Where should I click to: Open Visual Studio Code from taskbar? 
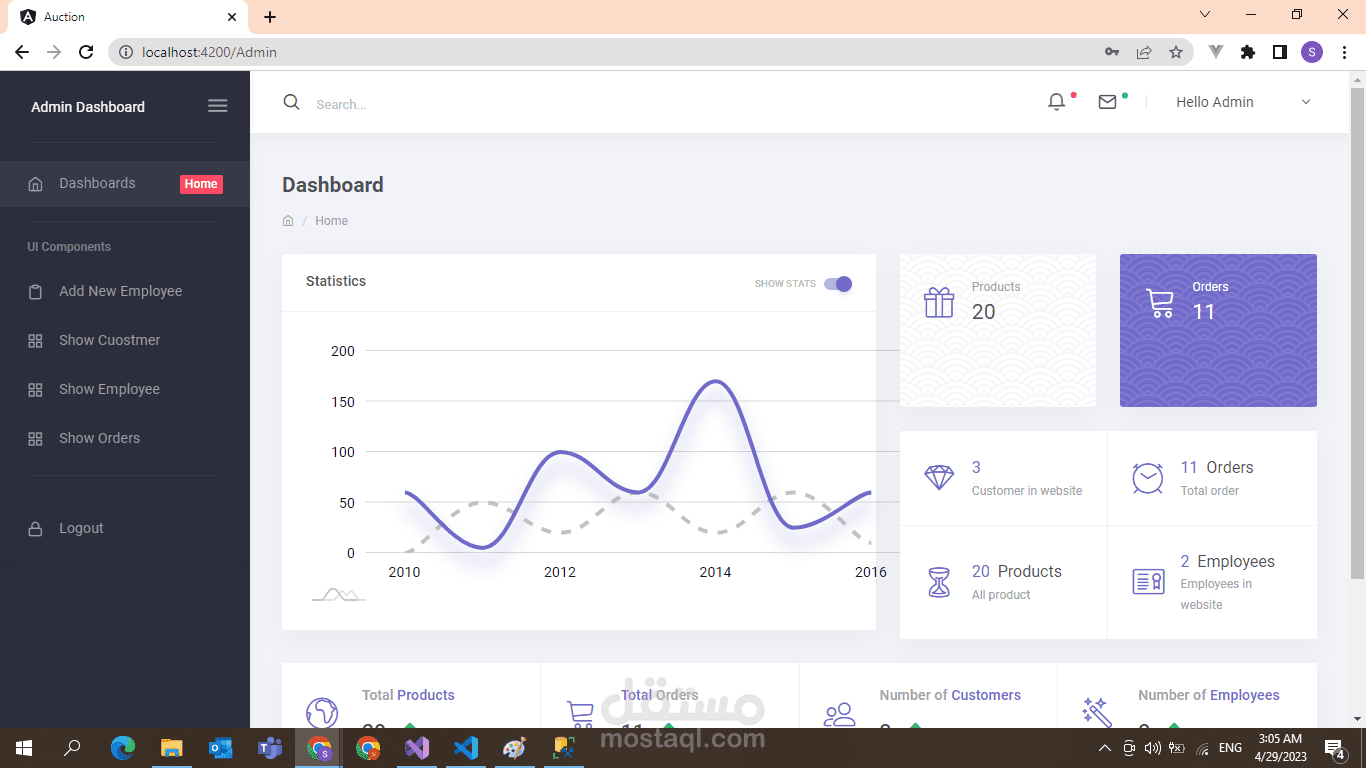[x=465, y=748]
